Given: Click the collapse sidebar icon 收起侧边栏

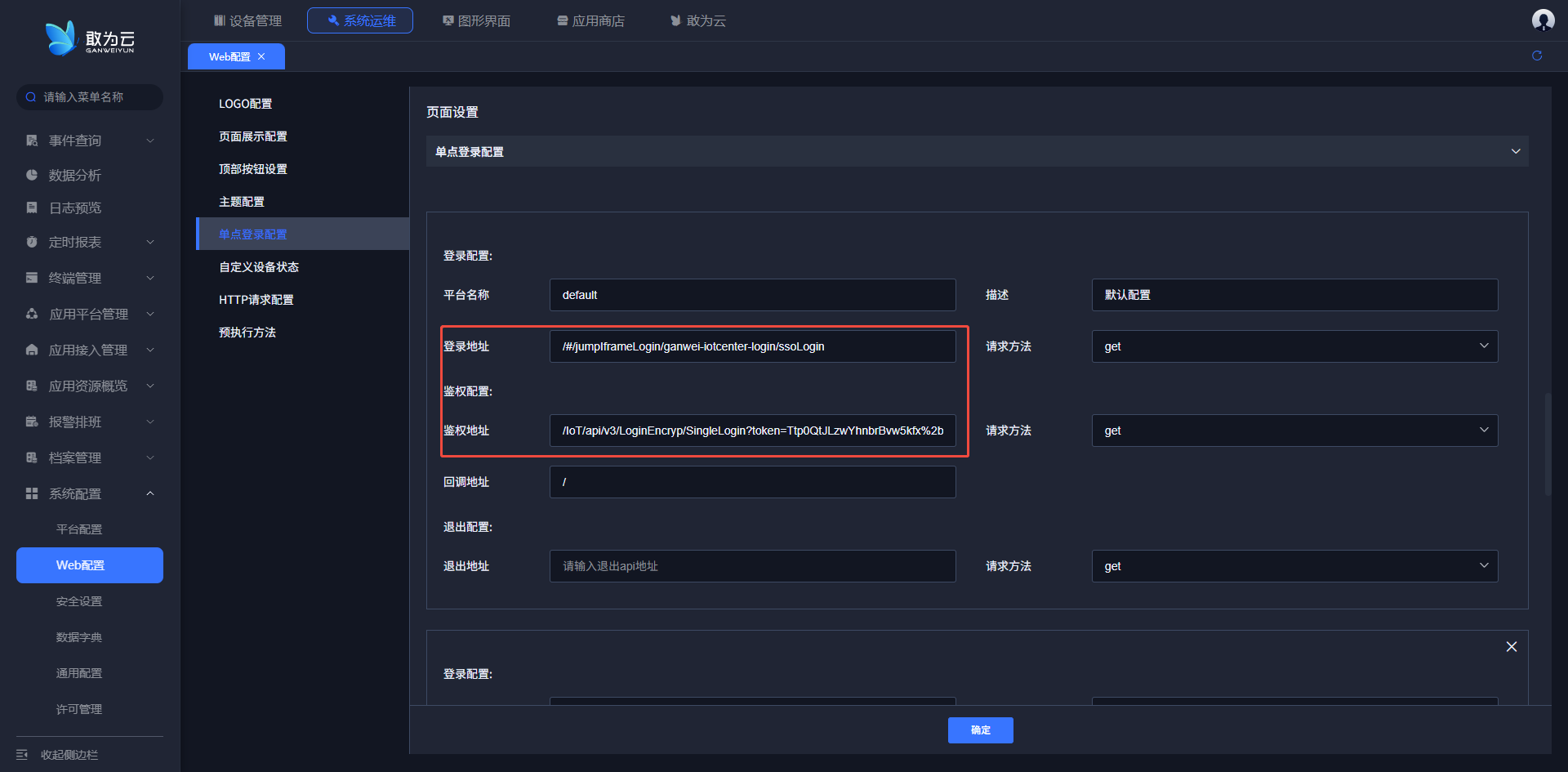Looking at the screenshot, I should pos(22,755).
